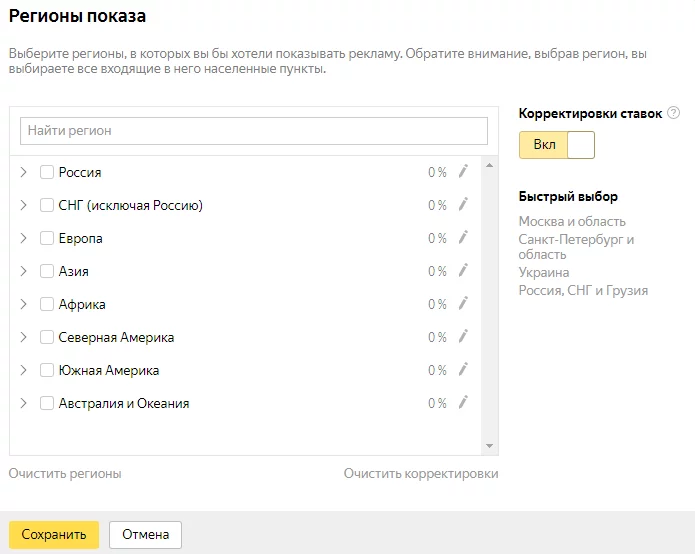Quick-select Украина region

[544, 272]
